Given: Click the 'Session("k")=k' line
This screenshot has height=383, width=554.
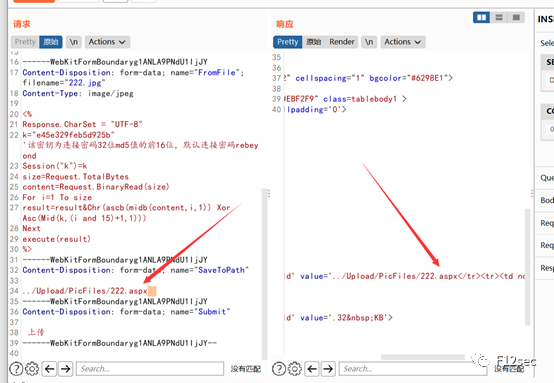Looking at the screenshot, I should [x=55, y=166].
